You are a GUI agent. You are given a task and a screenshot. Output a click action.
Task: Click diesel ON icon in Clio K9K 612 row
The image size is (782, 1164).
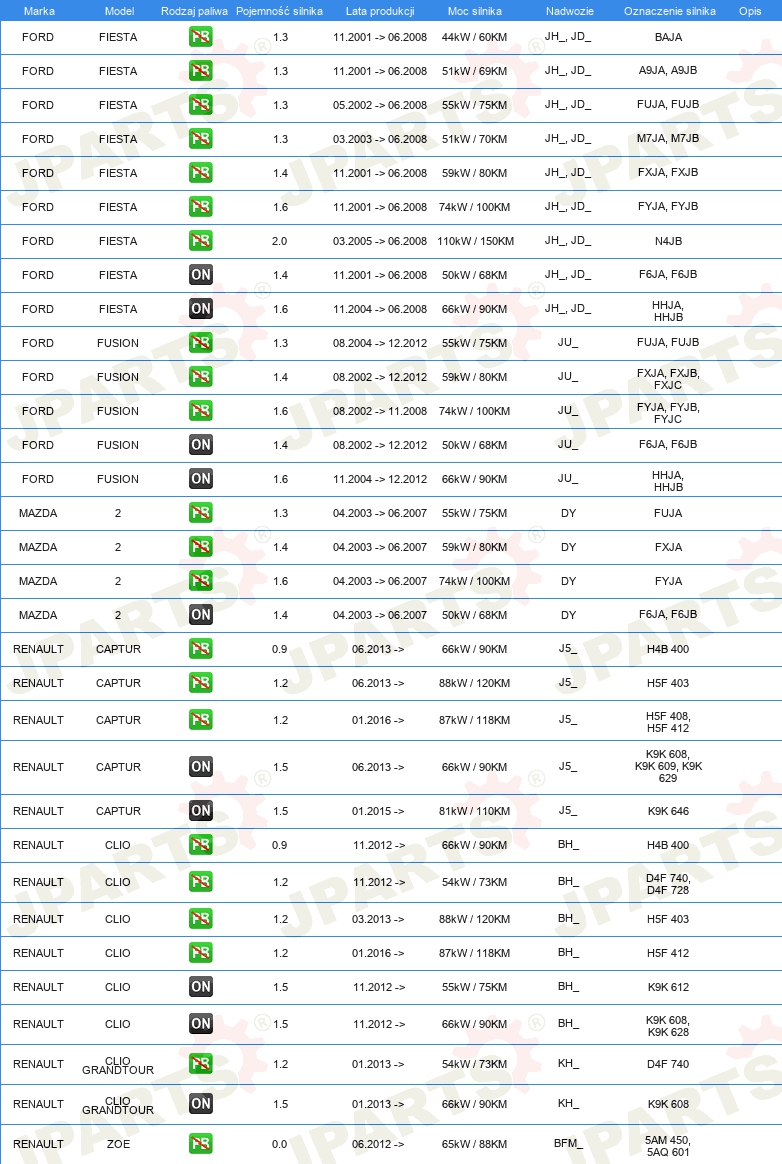(x=201, y=987)
